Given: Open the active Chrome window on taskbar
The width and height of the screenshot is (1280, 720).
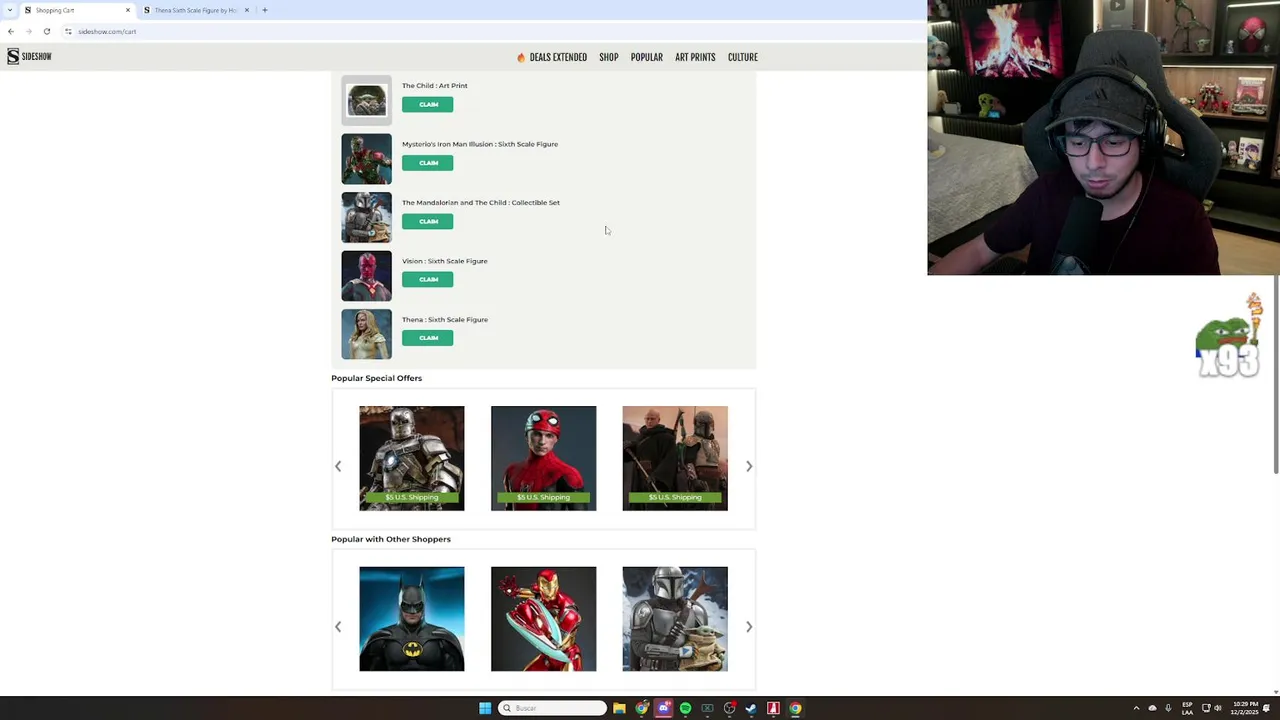Looking at the screenshot, I should tap(795, 708).
